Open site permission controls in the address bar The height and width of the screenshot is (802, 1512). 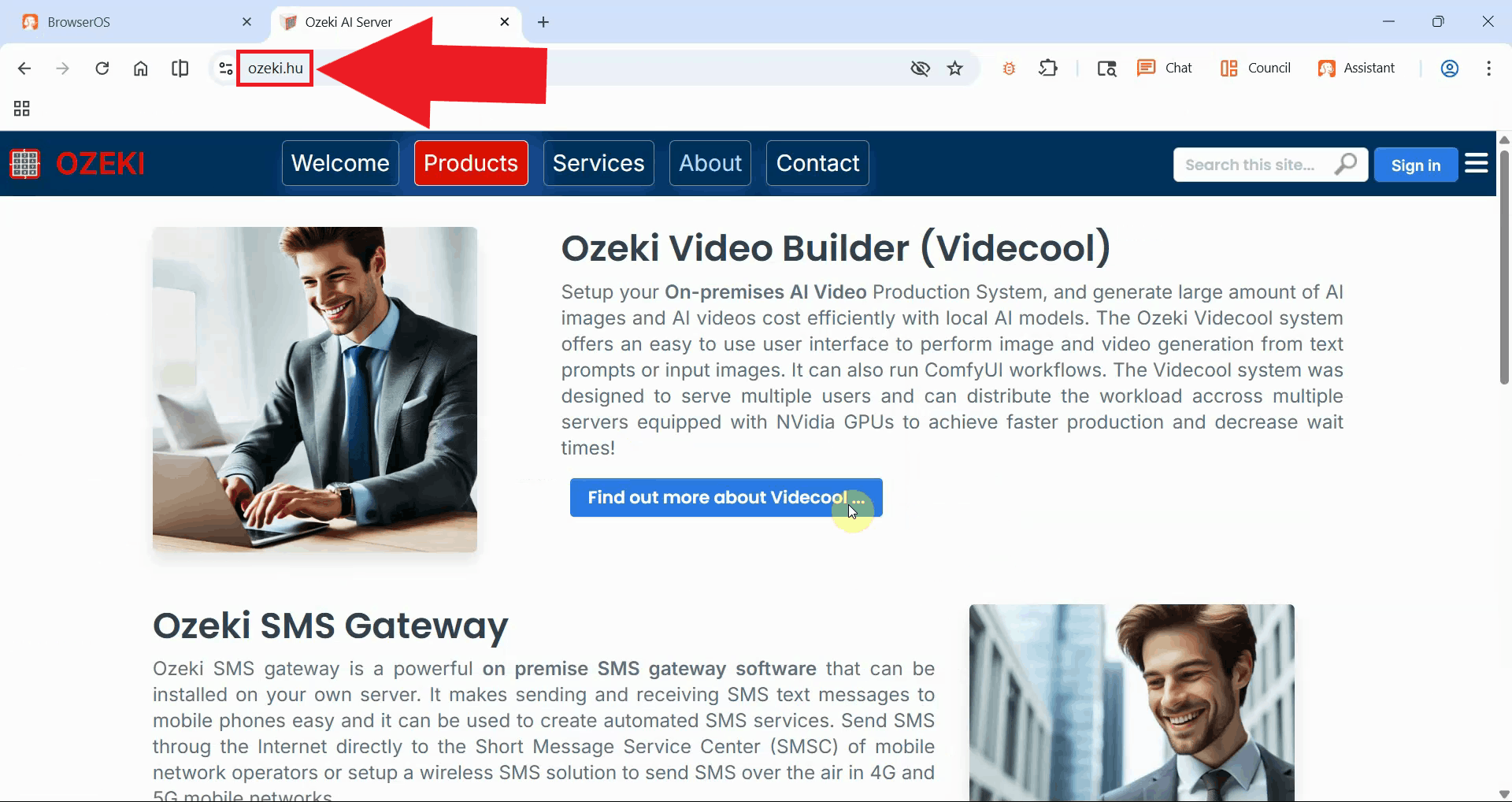224,68
